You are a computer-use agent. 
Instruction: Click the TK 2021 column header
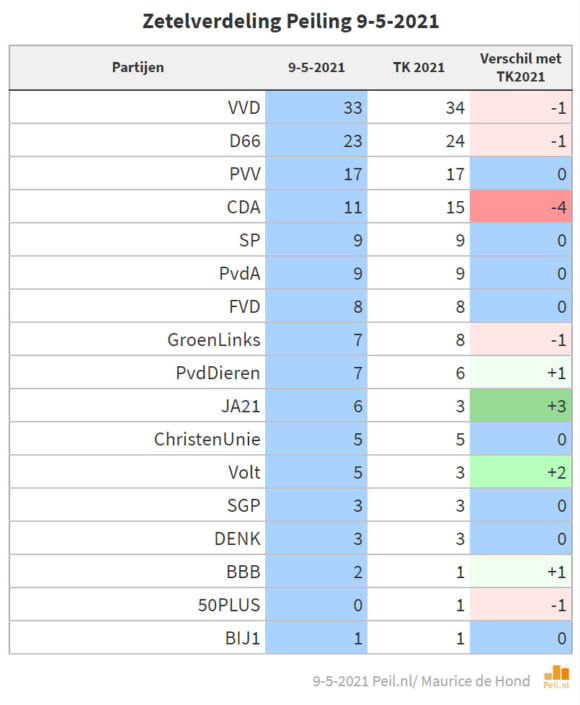pos(419,67)
